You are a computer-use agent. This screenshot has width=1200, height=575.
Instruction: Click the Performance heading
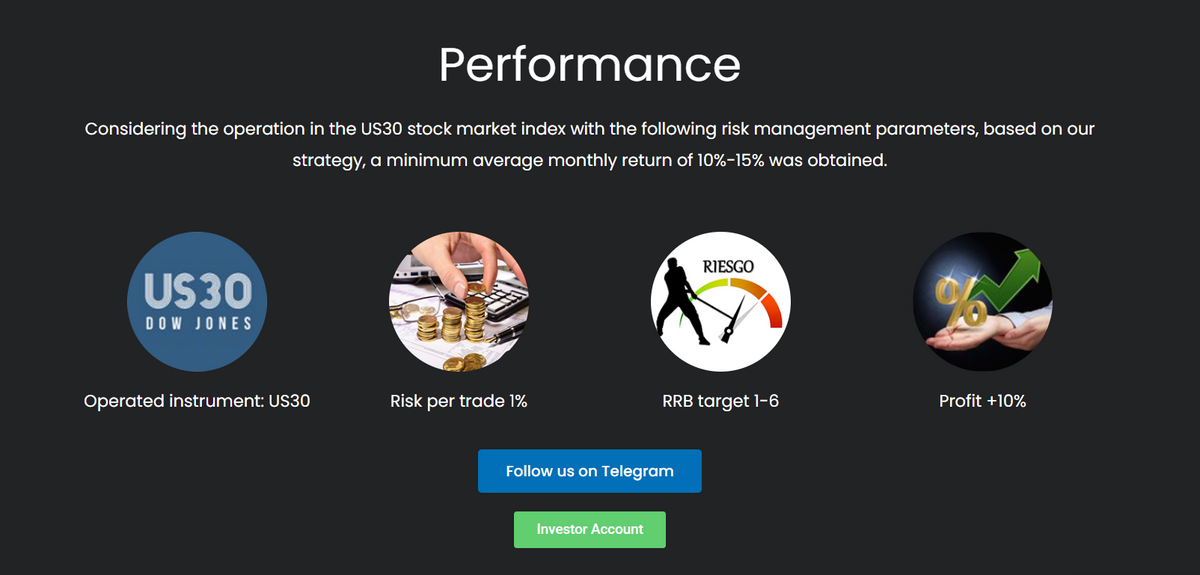tap(590, 64)
